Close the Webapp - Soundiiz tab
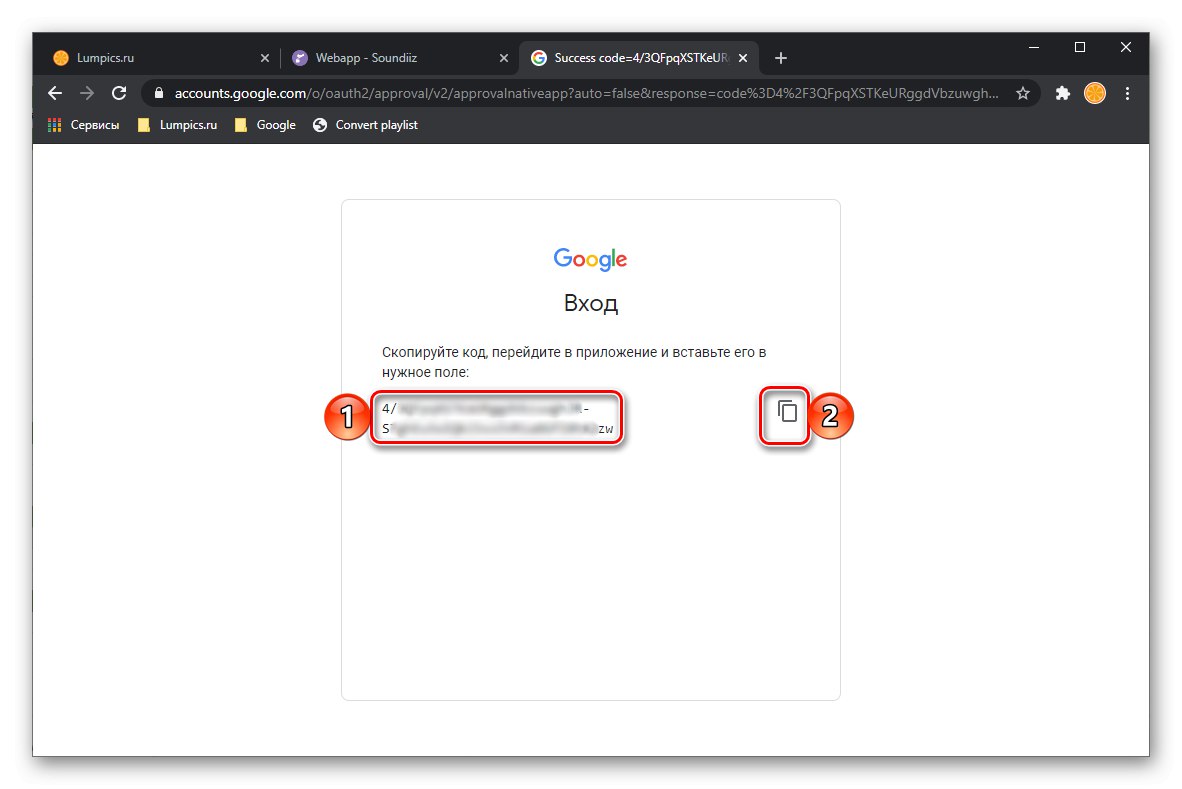This screenshot has height=789, width=1182. [504, 58]
